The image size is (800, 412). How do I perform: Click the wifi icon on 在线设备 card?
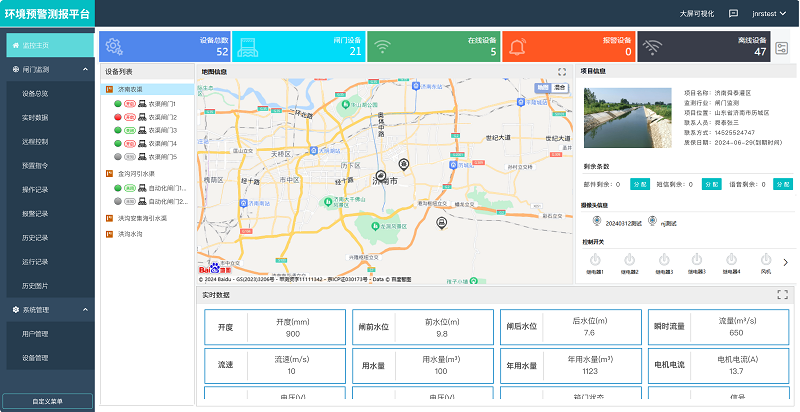[382, 47]
